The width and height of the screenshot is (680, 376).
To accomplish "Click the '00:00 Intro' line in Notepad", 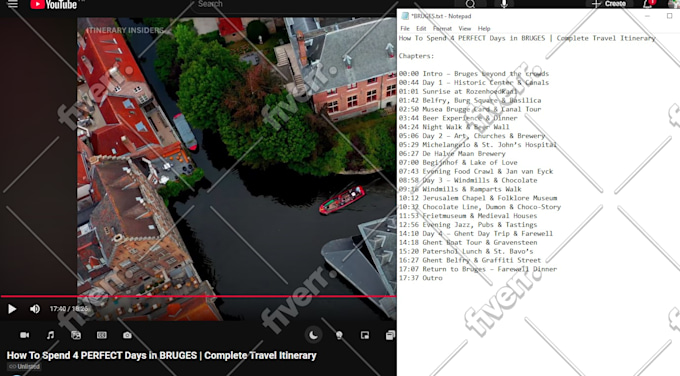I will [x=474, y=74].
